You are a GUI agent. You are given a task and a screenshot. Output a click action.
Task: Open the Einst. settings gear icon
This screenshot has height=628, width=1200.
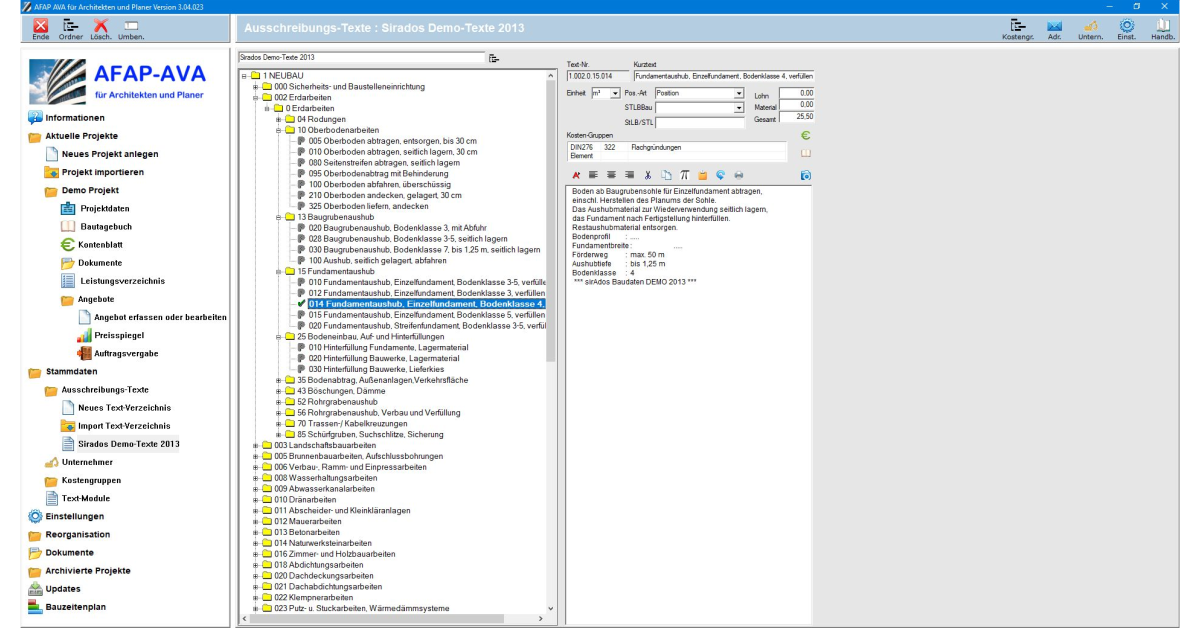click(1126, 25)
